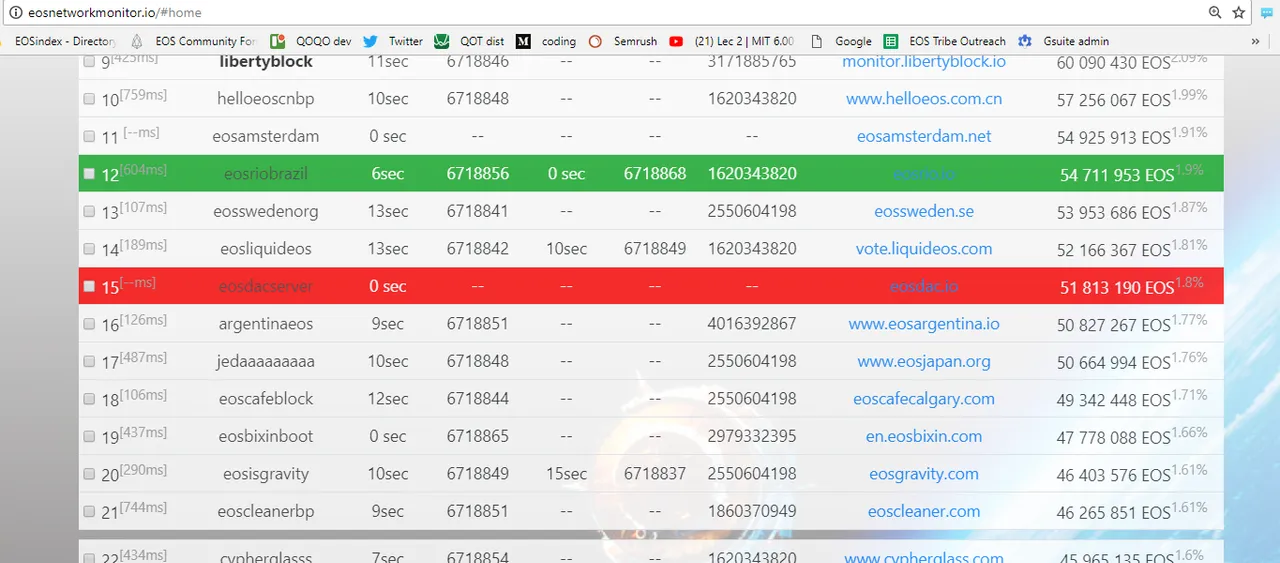Tick the checkbox for row 16 argentinaeos
This screenshot has width=1280, height=563.
pyautogui.click(x=89, y=324)
